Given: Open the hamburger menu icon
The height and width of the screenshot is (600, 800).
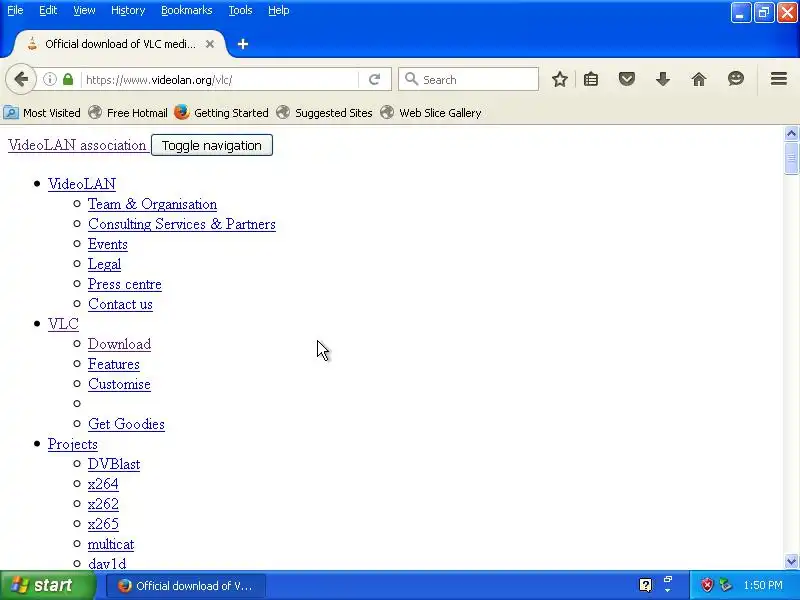Looking at the screenshot, I should [779, 79].
